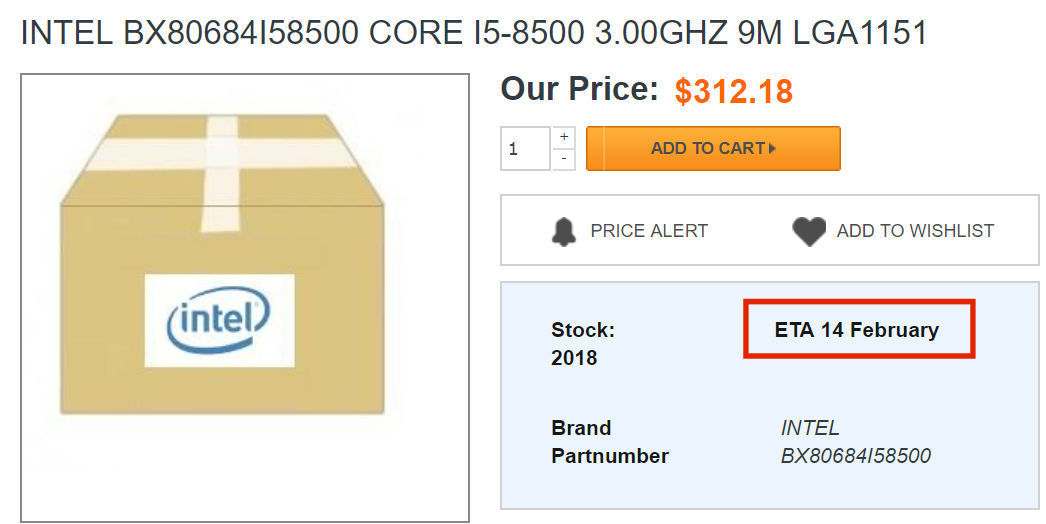The image size is (1046, 524).
Task: Click the Brand label
Action: pos(581,428)
